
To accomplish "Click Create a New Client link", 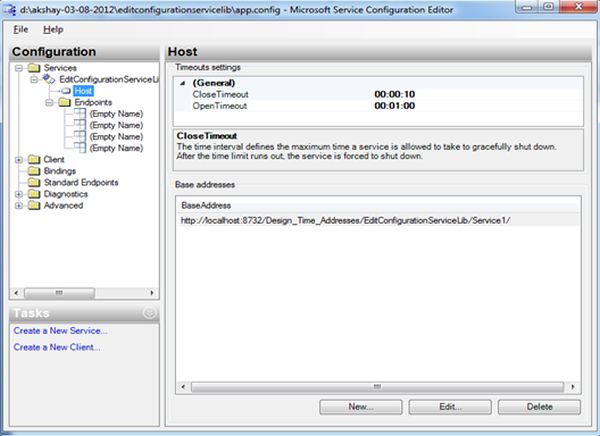I will pos(57,347).
